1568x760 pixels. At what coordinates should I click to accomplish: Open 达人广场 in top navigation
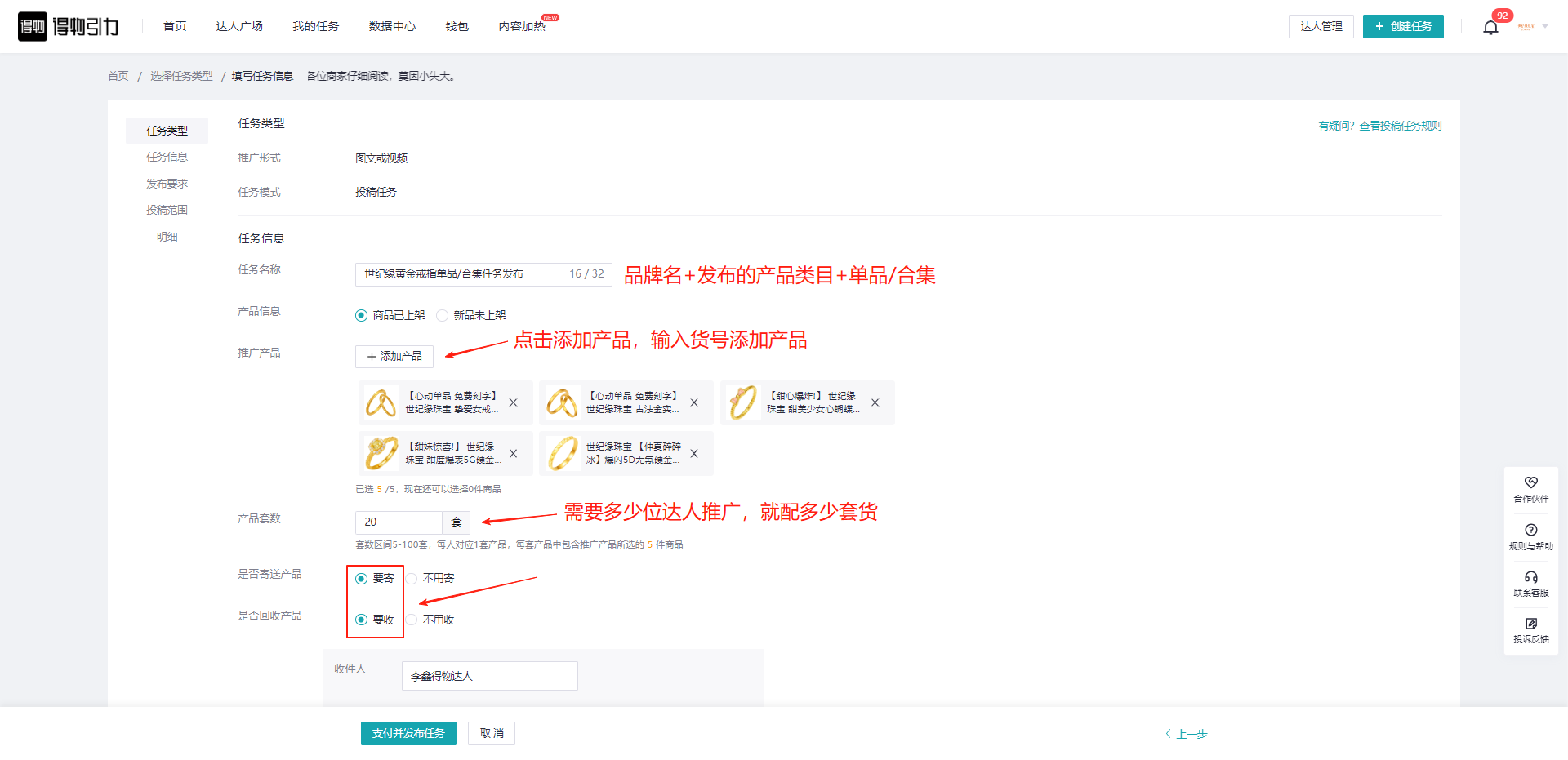[x=239, y=27]
